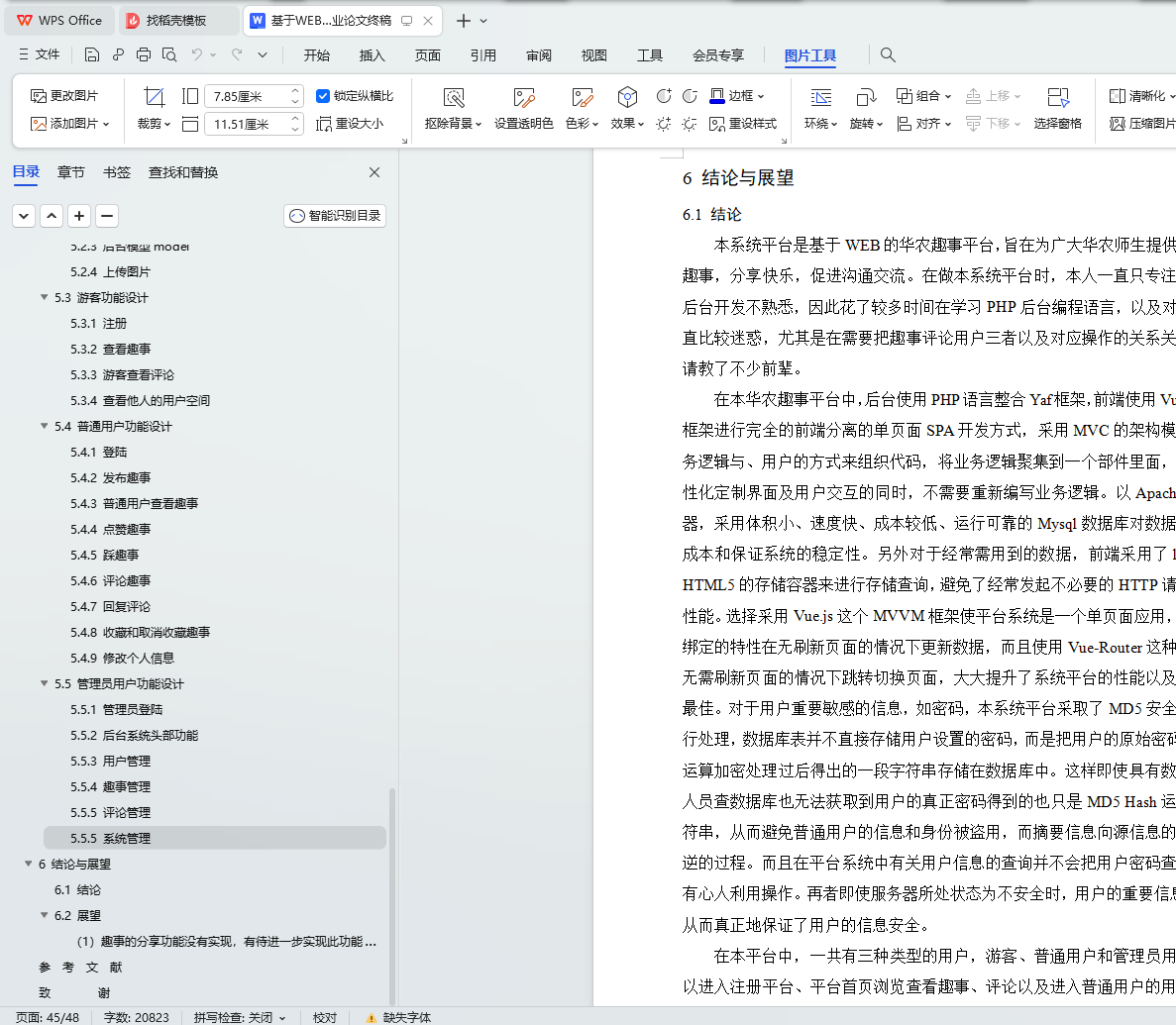The image size is (1176, 1025).
Task: Open 效果 picture effects tool
Action: [x=627, y=109]
